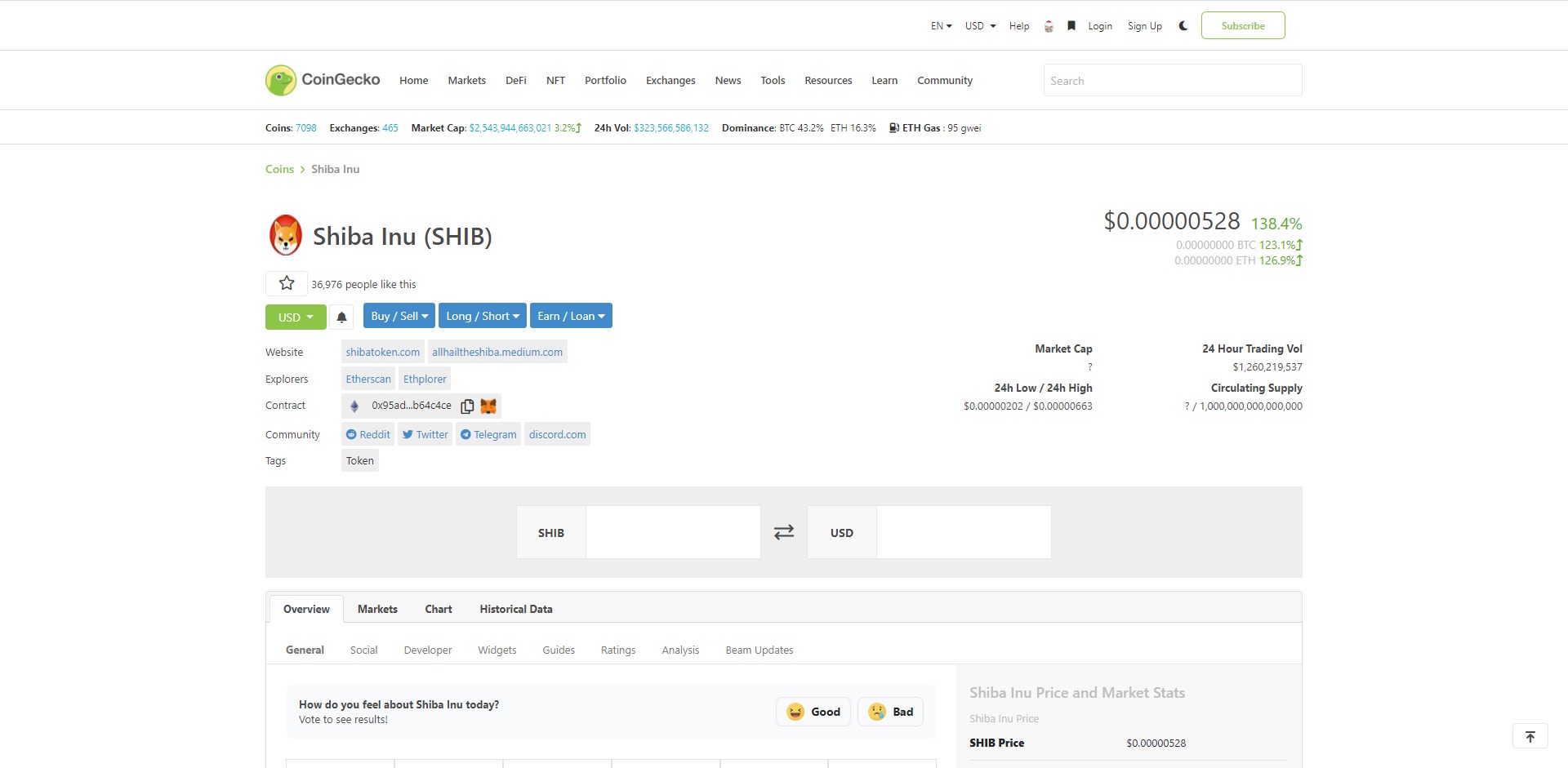The image size is (1568, 768).
Task: Click the Login link
Action: (x=1100, y=26)
